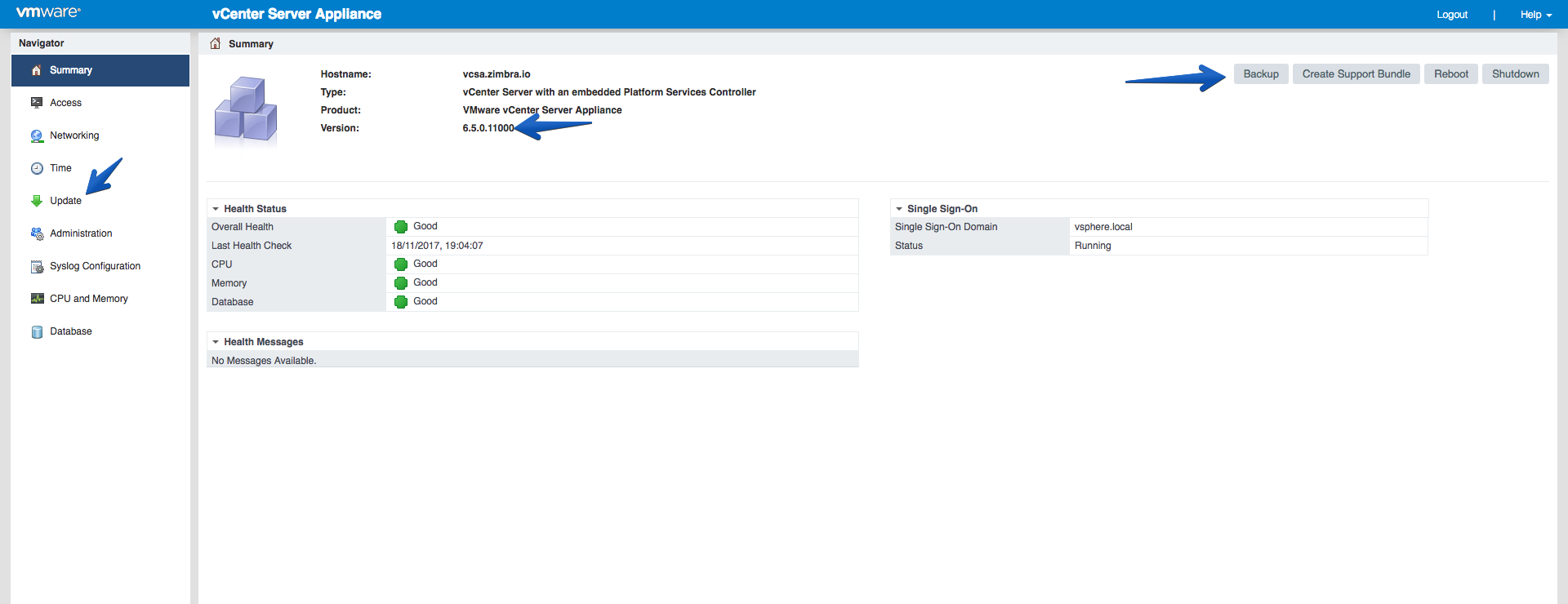This screenshot has width=1568, height=604.
Task: Click the Administration users icon
Action: 37,233
